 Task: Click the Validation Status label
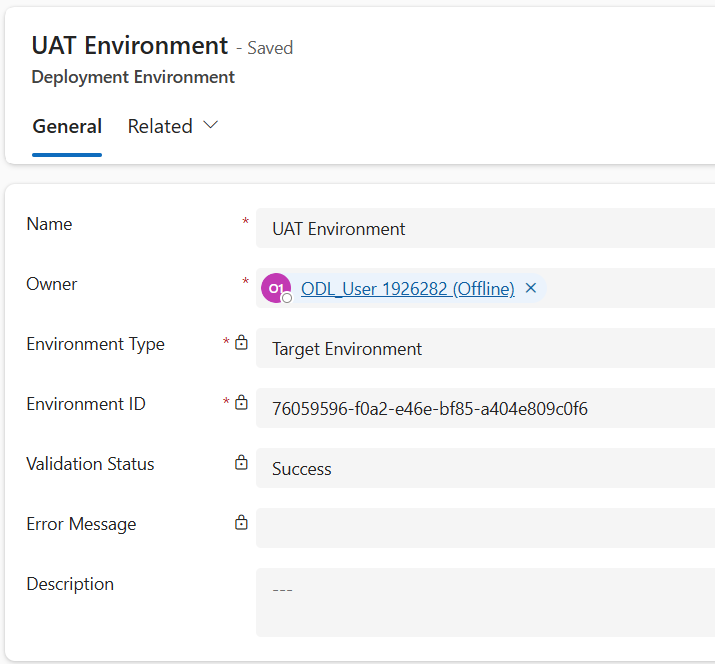[90, 464]
